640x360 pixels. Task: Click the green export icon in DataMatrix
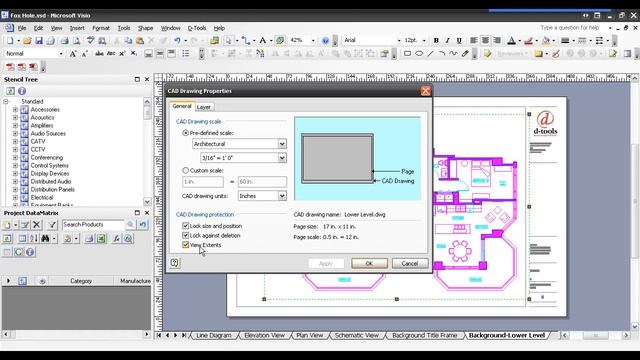pos(101,238)
